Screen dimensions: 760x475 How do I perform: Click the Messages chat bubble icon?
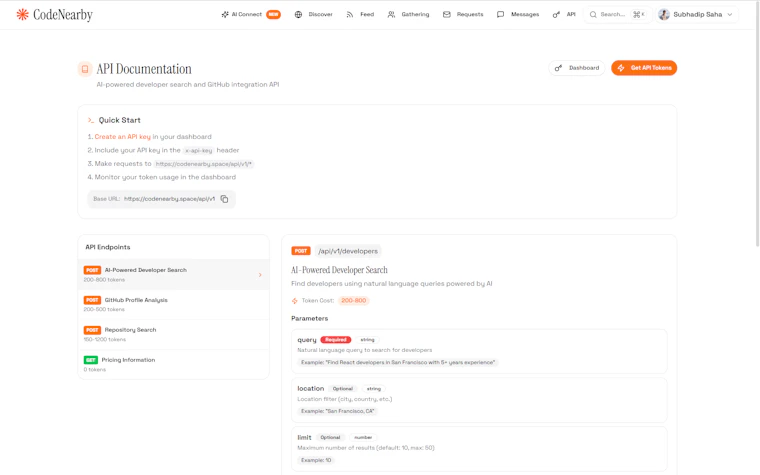[500, 15]
